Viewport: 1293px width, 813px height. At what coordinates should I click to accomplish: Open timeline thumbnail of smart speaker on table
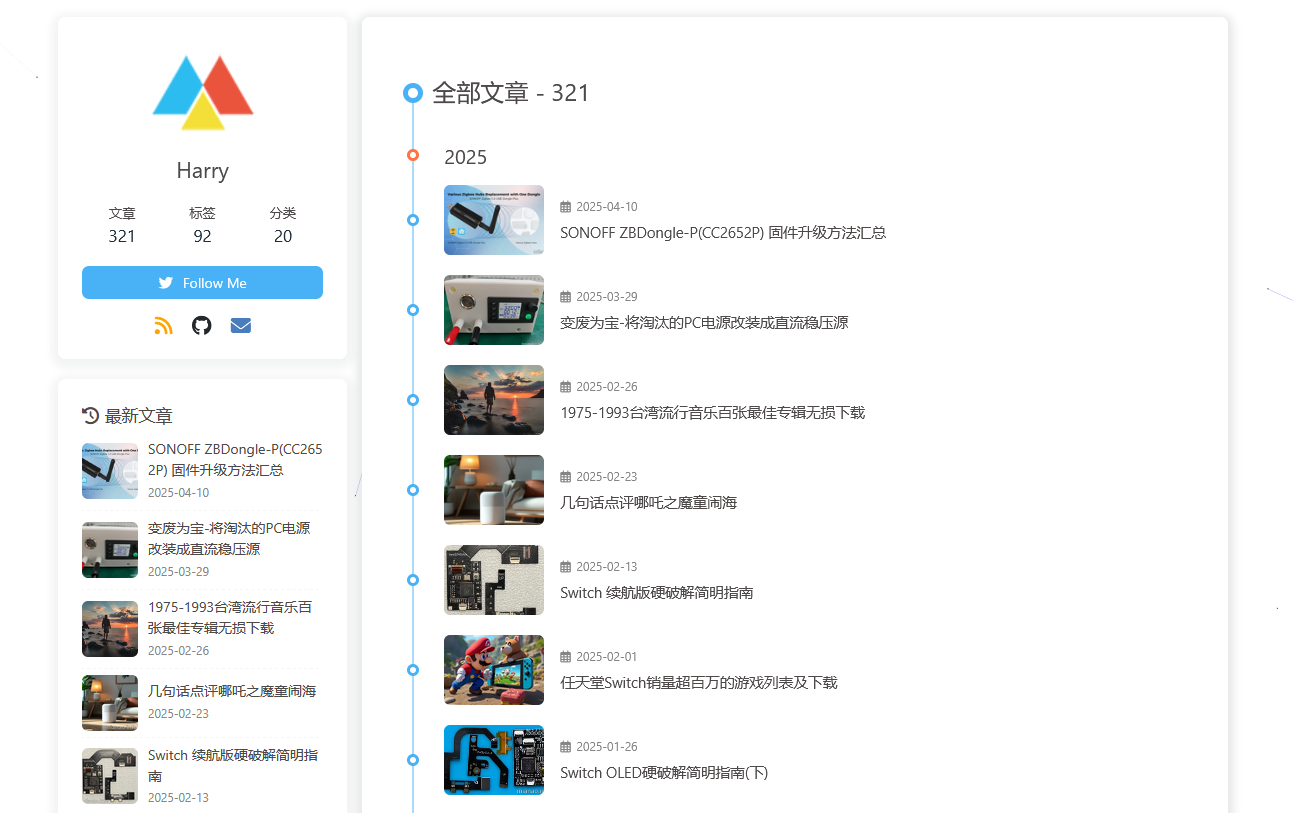494,490
